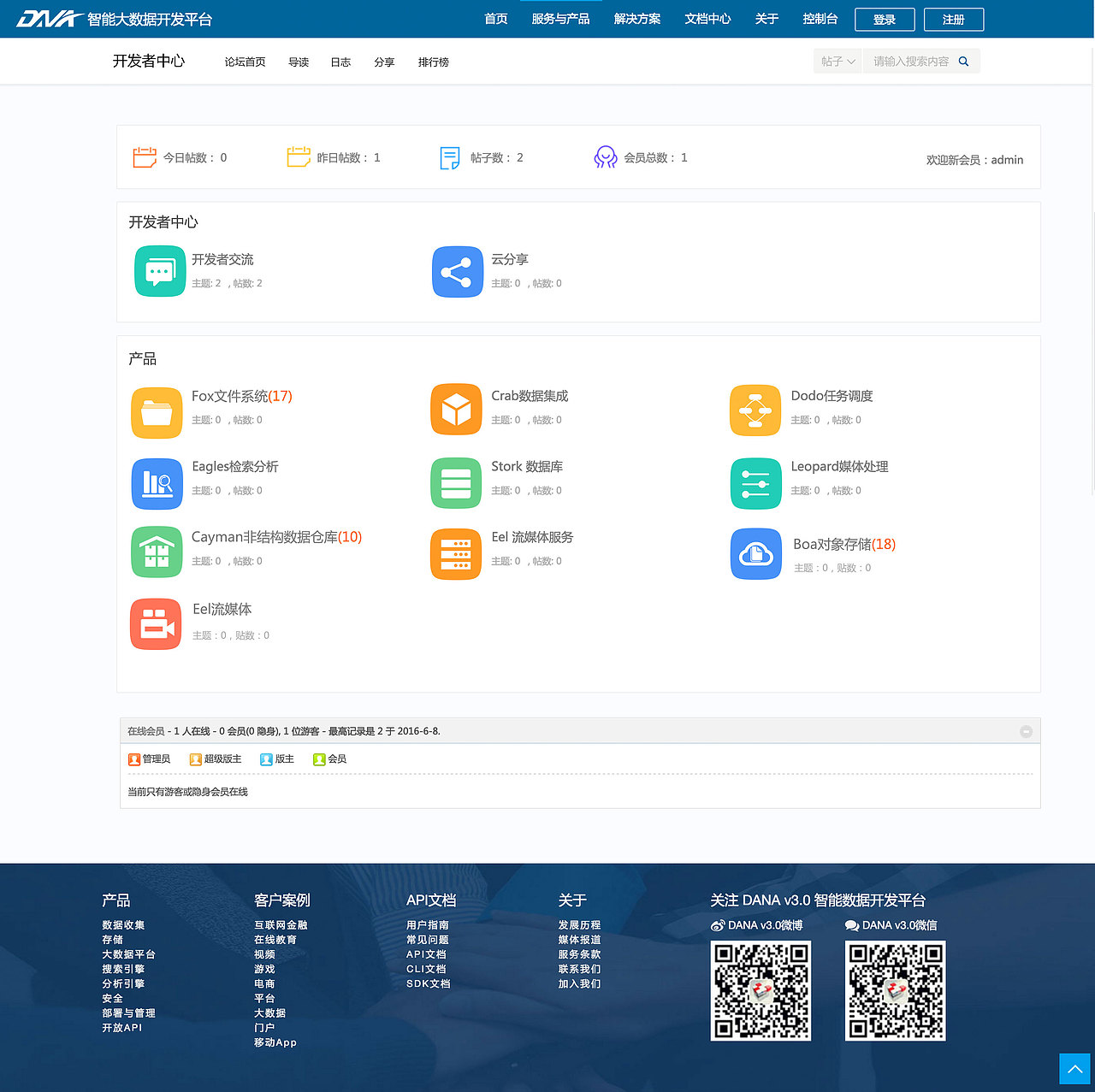Click footer link 数据收集
Screen dimensions: 1095x1092
pyautogui.click(x=123, y=925)
